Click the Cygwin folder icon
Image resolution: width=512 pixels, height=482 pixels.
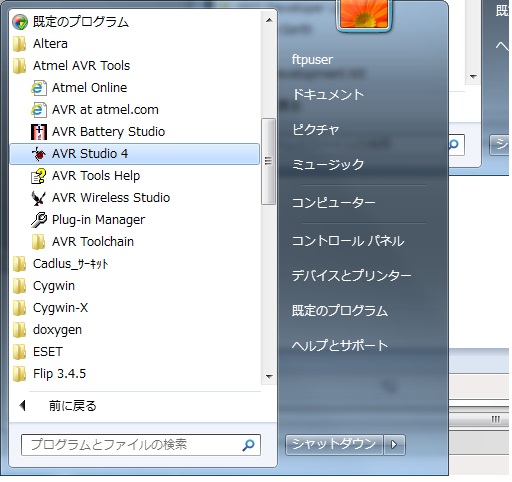(20, 286)
